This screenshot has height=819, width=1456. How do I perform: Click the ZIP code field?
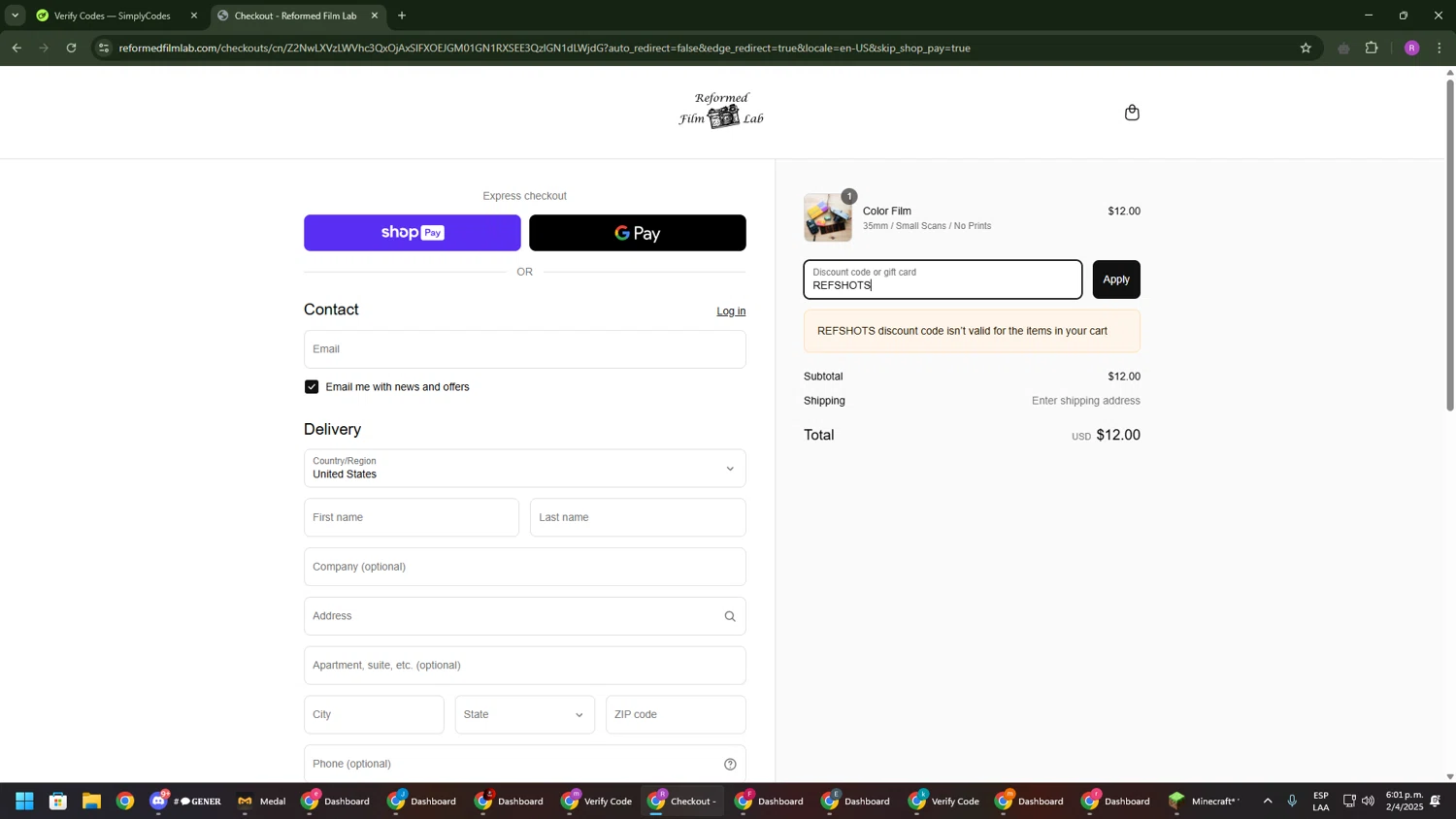pyautogui.click(x=676, y=715)
